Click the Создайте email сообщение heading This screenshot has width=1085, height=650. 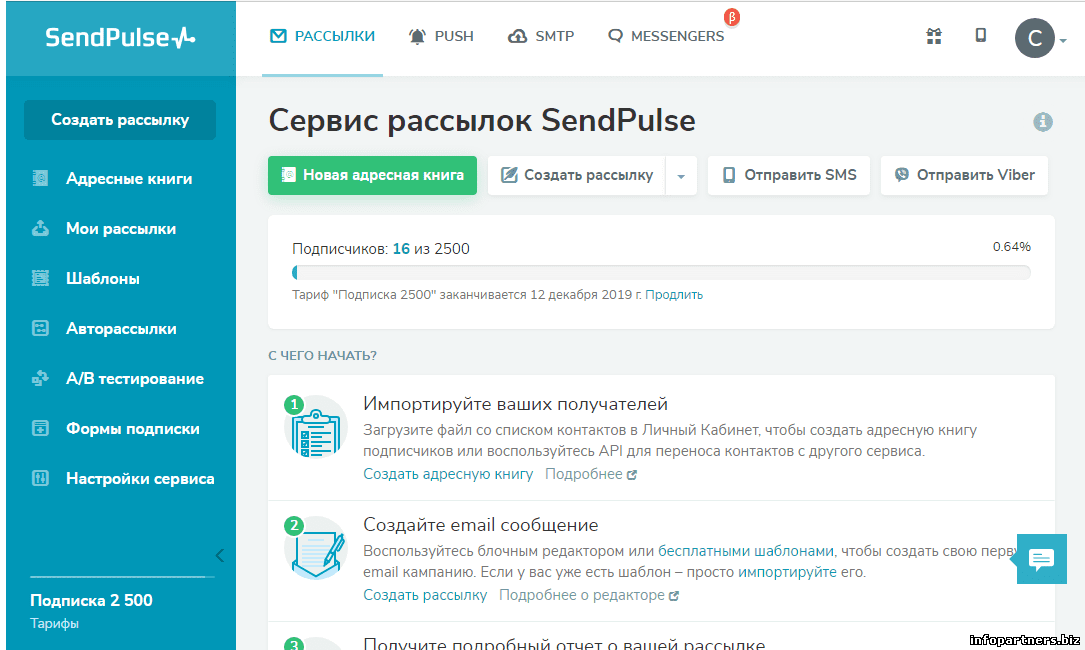coord(481,525)
